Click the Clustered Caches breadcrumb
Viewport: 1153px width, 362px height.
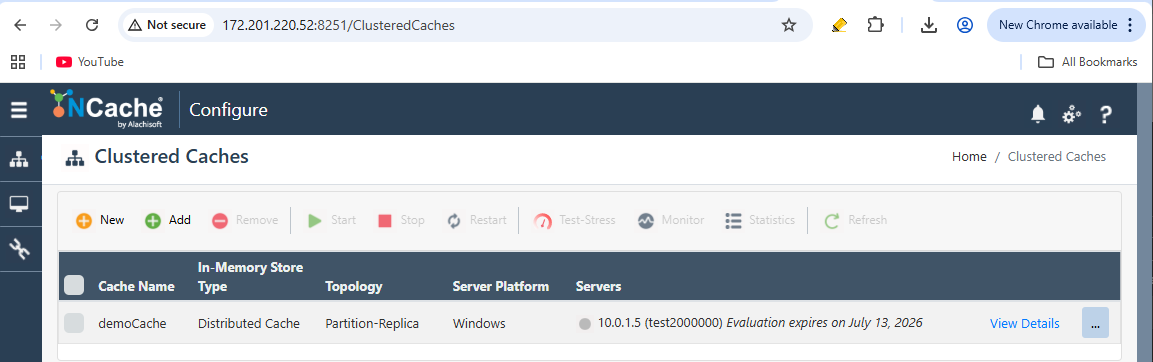pos(1056,157)
